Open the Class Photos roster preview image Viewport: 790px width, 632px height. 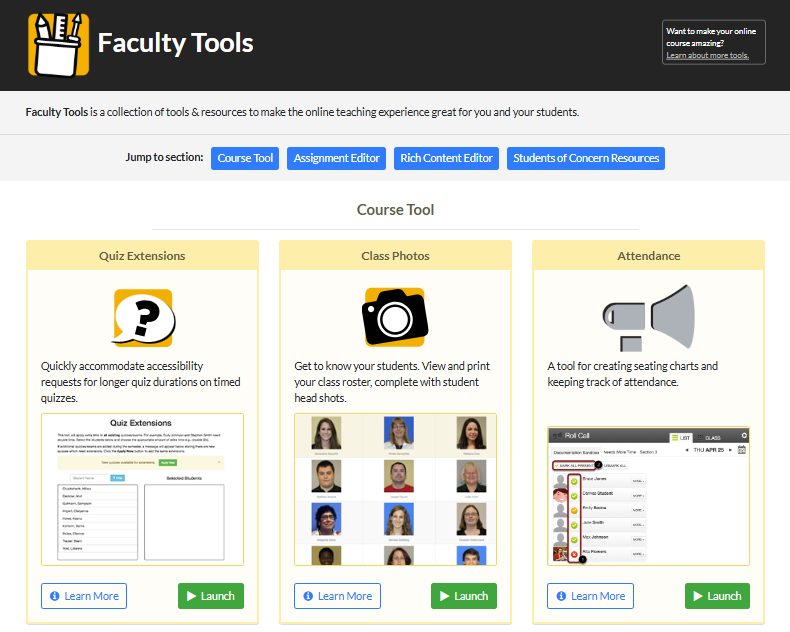click(396, 489)
